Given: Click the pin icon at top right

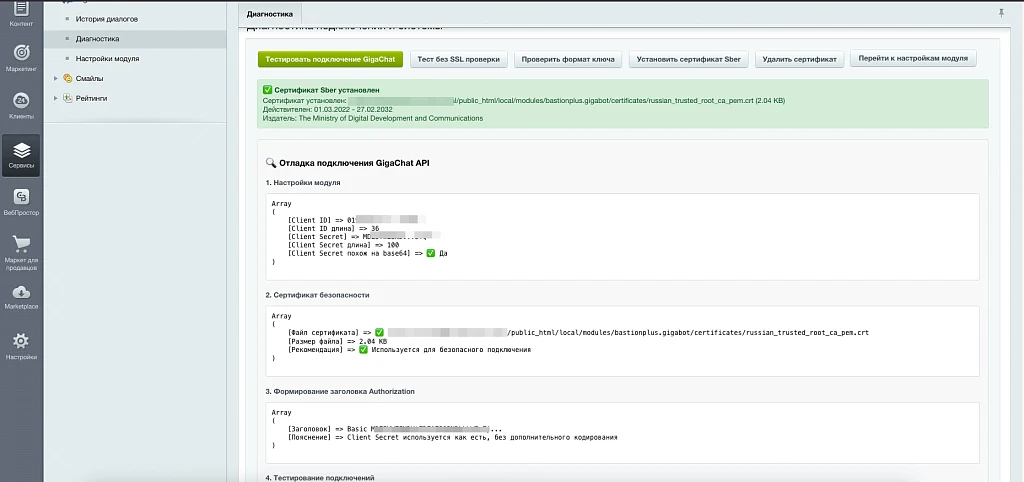Looking at the screenshot, I should click(x=1002, y=13).
